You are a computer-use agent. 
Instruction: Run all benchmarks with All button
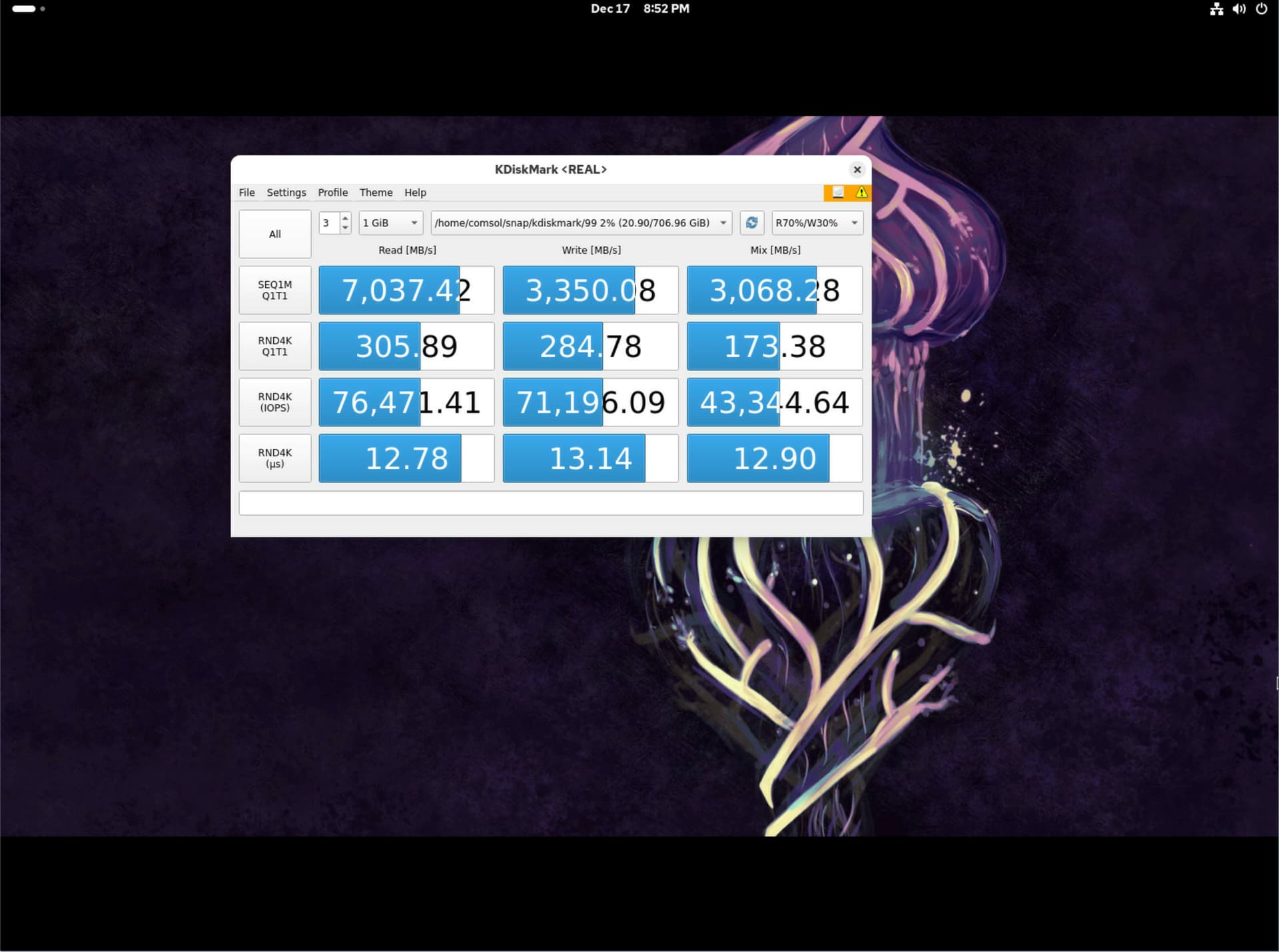[274, 234]
